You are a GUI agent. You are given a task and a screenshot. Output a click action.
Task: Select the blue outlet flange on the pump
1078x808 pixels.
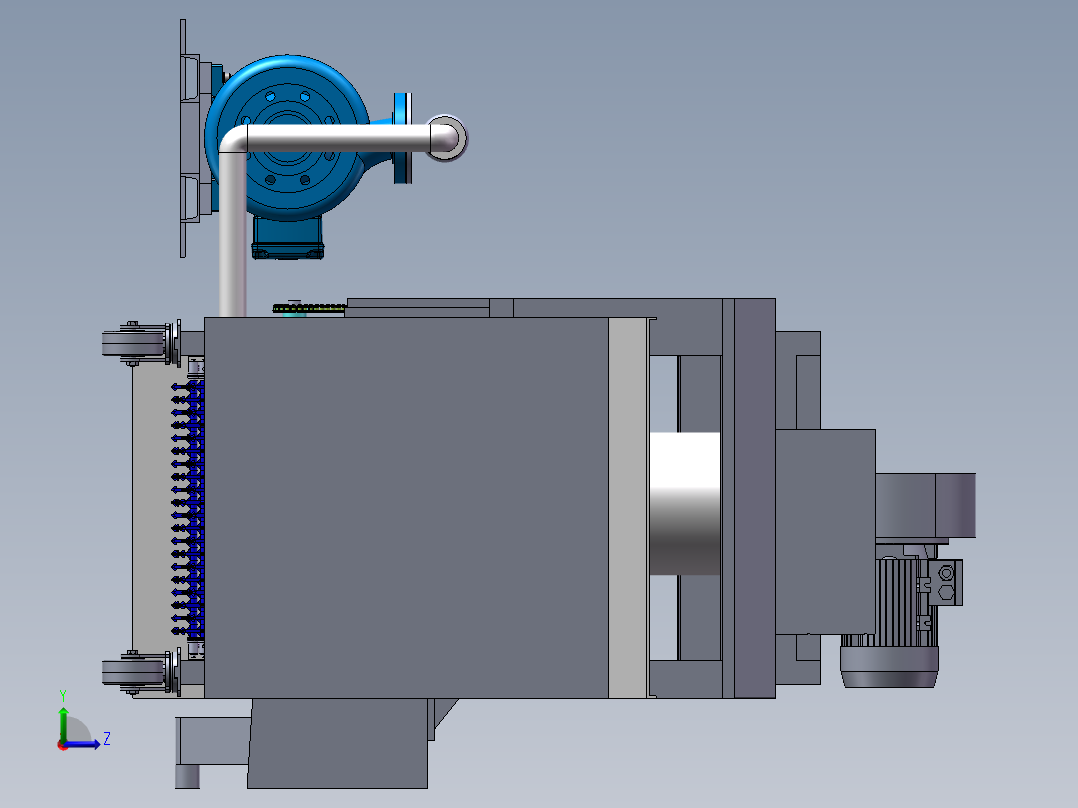point(403,138)
